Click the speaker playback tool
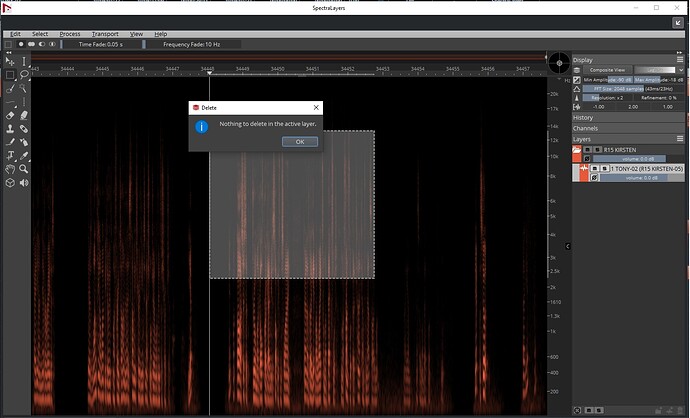This screenshot has height=418, width=690. point(24,183)
